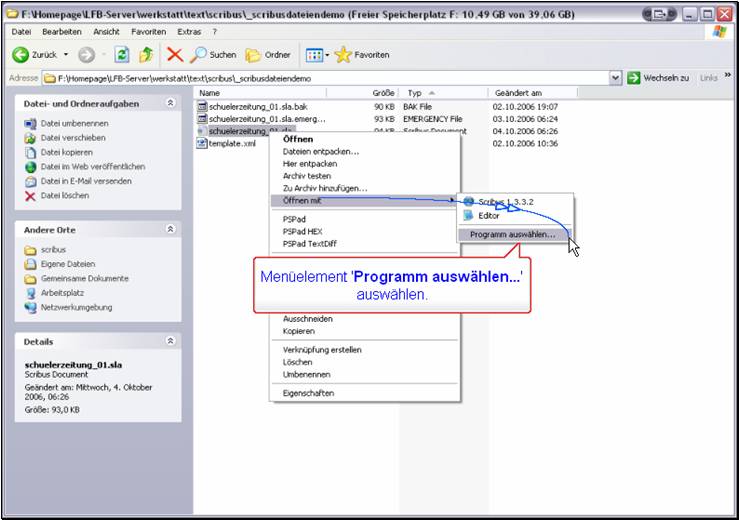The width and height of the screenshot is (739, 520).
Task: Click the red X Datei löschen icon
Action: (x=30, y=196)
